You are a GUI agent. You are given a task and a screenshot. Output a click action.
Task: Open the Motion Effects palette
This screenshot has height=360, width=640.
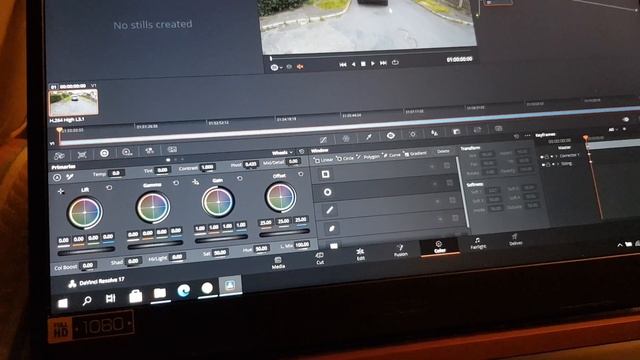pos(172,149)
